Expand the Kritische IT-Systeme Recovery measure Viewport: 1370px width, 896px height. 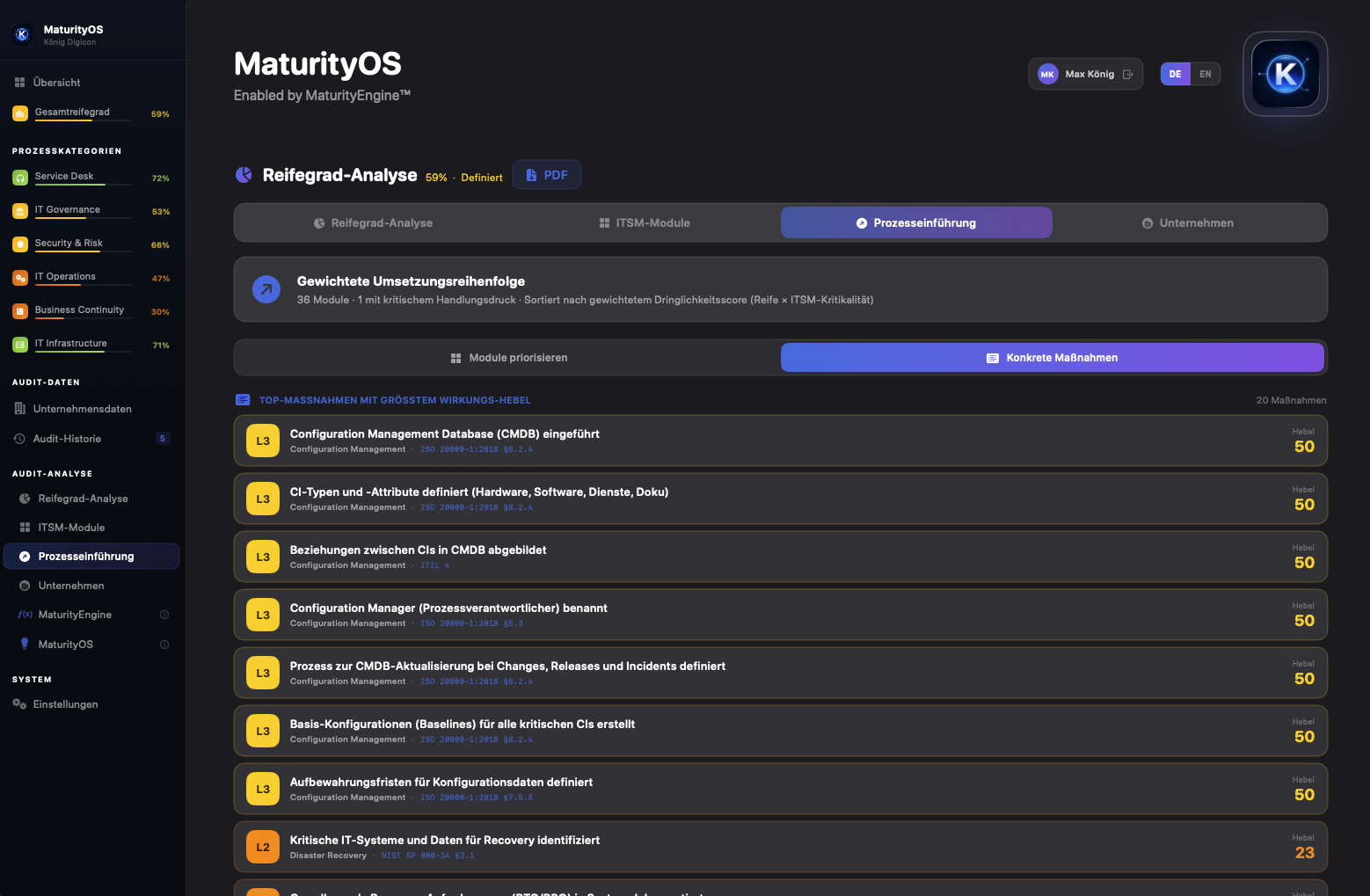pyautogui.click(x=781, y=847)
